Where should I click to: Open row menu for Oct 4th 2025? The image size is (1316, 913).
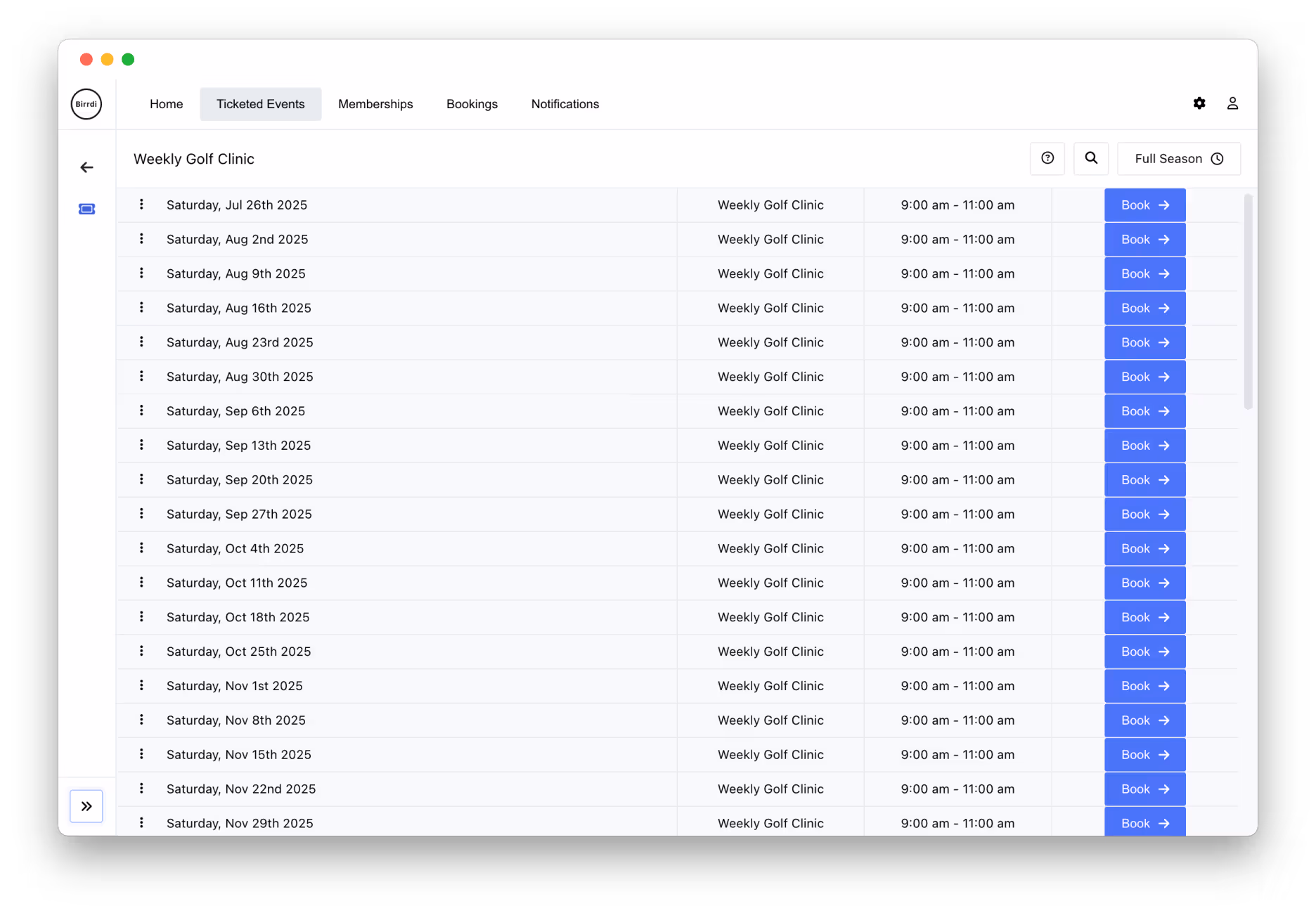click(141, 548)
